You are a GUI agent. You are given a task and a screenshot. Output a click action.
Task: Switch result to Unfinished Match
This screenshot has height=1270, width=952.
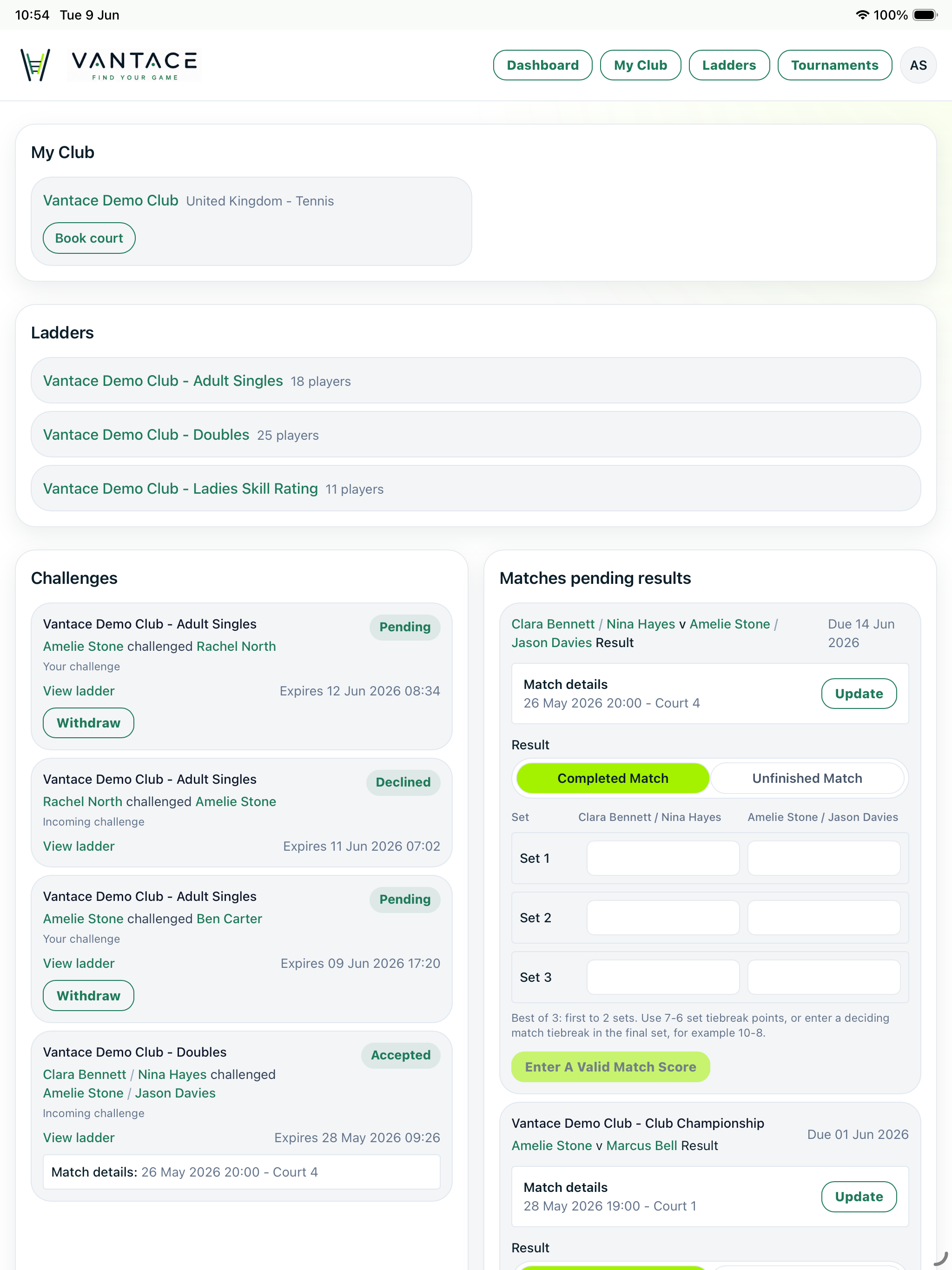point(807,779)
